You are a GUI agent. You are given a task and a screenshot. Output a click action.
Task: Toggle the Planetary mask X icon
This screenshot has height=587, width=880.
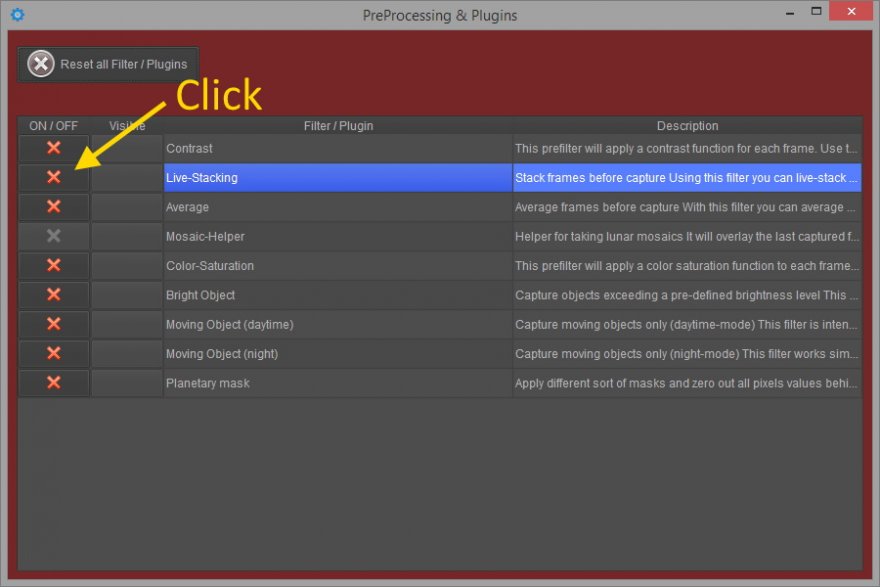(54, 383)
